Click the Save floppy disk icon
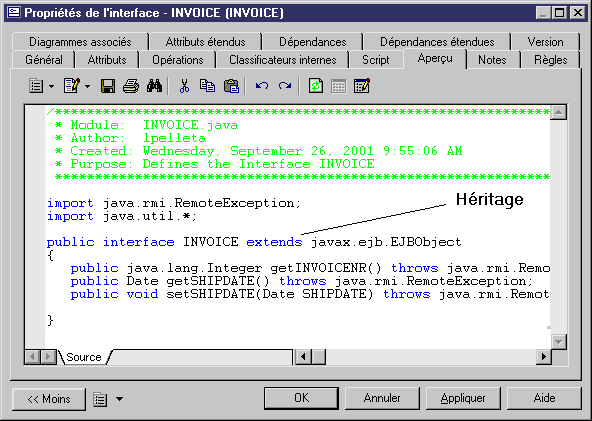 pyautogui.click(x=108, y=86)
